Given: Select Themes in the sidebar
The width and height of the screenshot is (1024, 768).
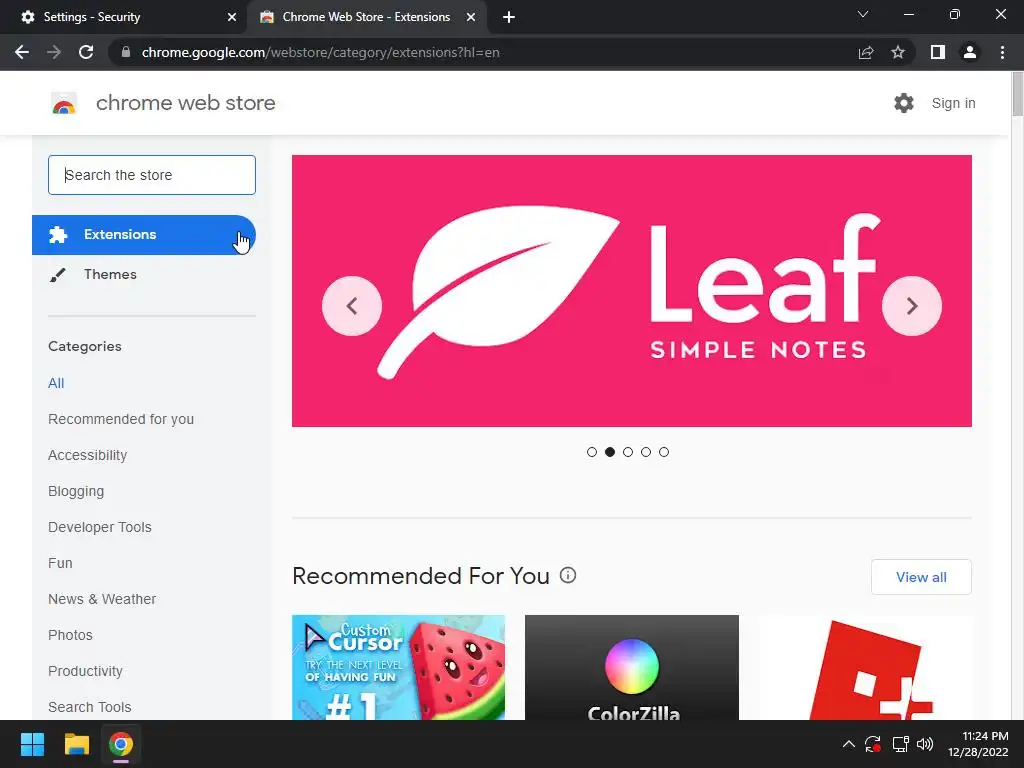Looking at the screenshot, I should (x=144, y=274).
